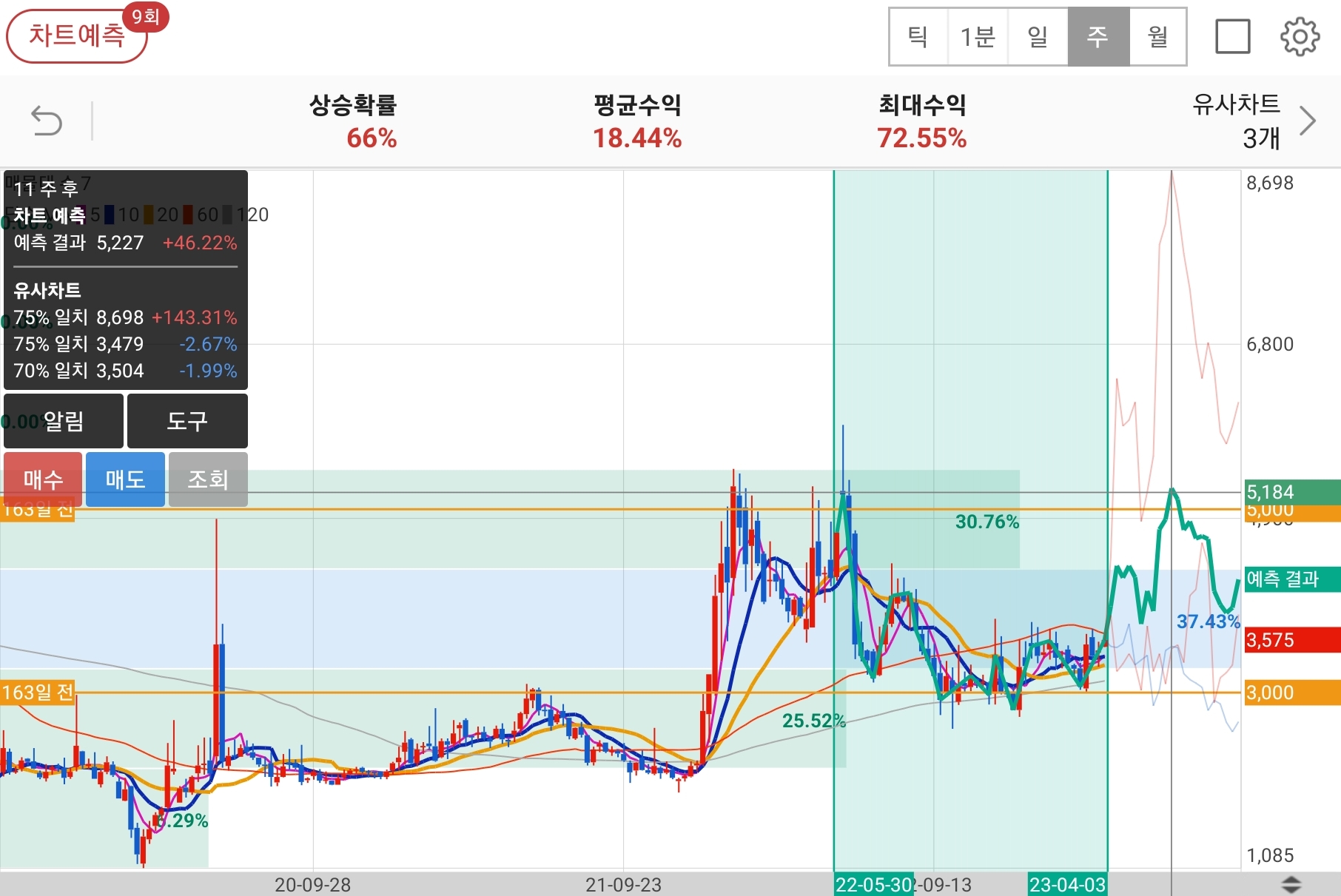Click the 1,085 bottom price axis label

point(1270,855)
